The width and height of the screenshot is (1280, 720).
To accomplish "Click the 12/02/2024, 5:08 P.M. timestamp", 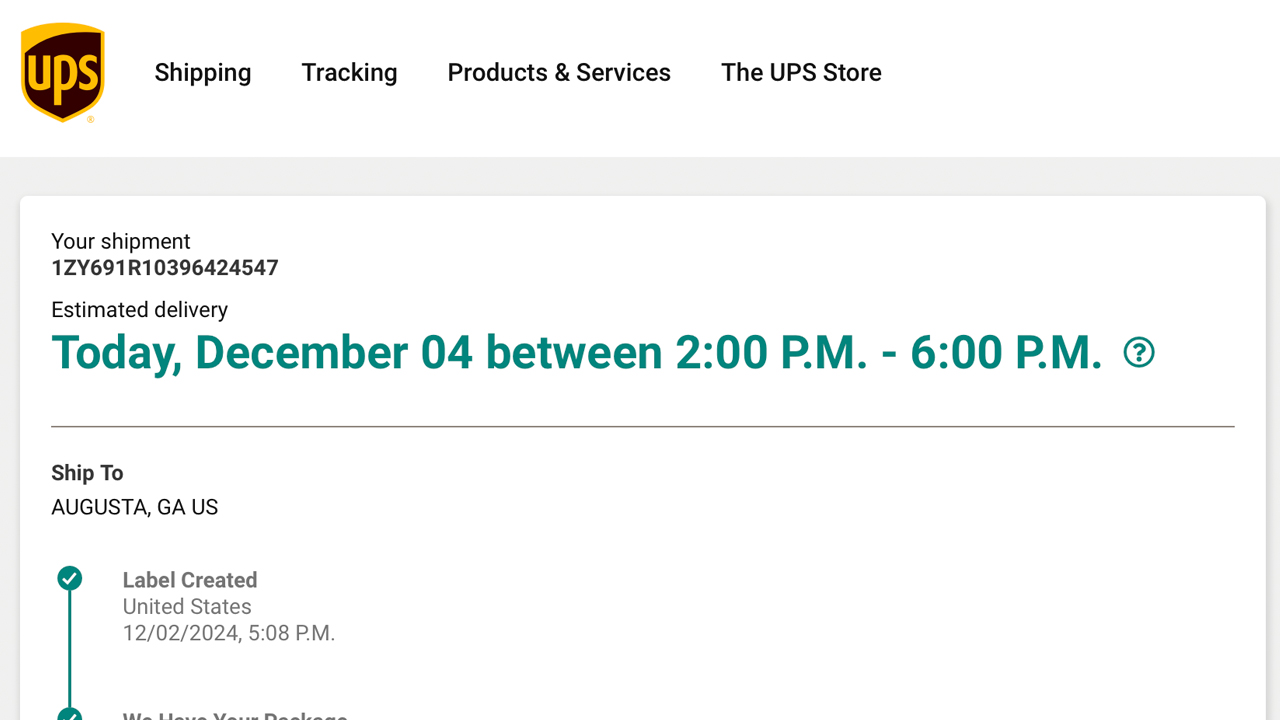I will 229,633.
